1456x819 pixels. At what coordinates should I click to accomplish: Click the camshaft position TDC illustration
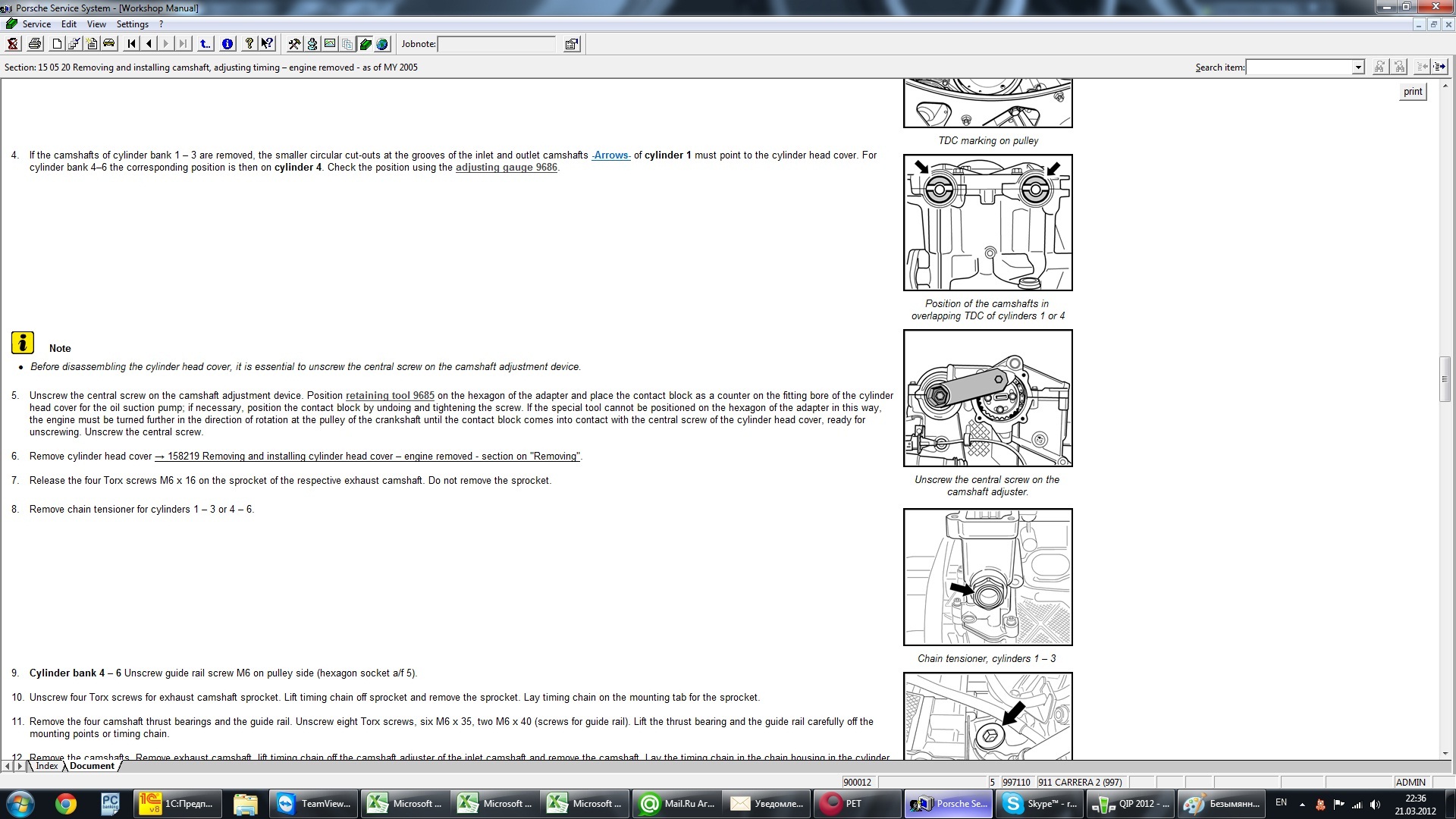click(x=988, y=222)
